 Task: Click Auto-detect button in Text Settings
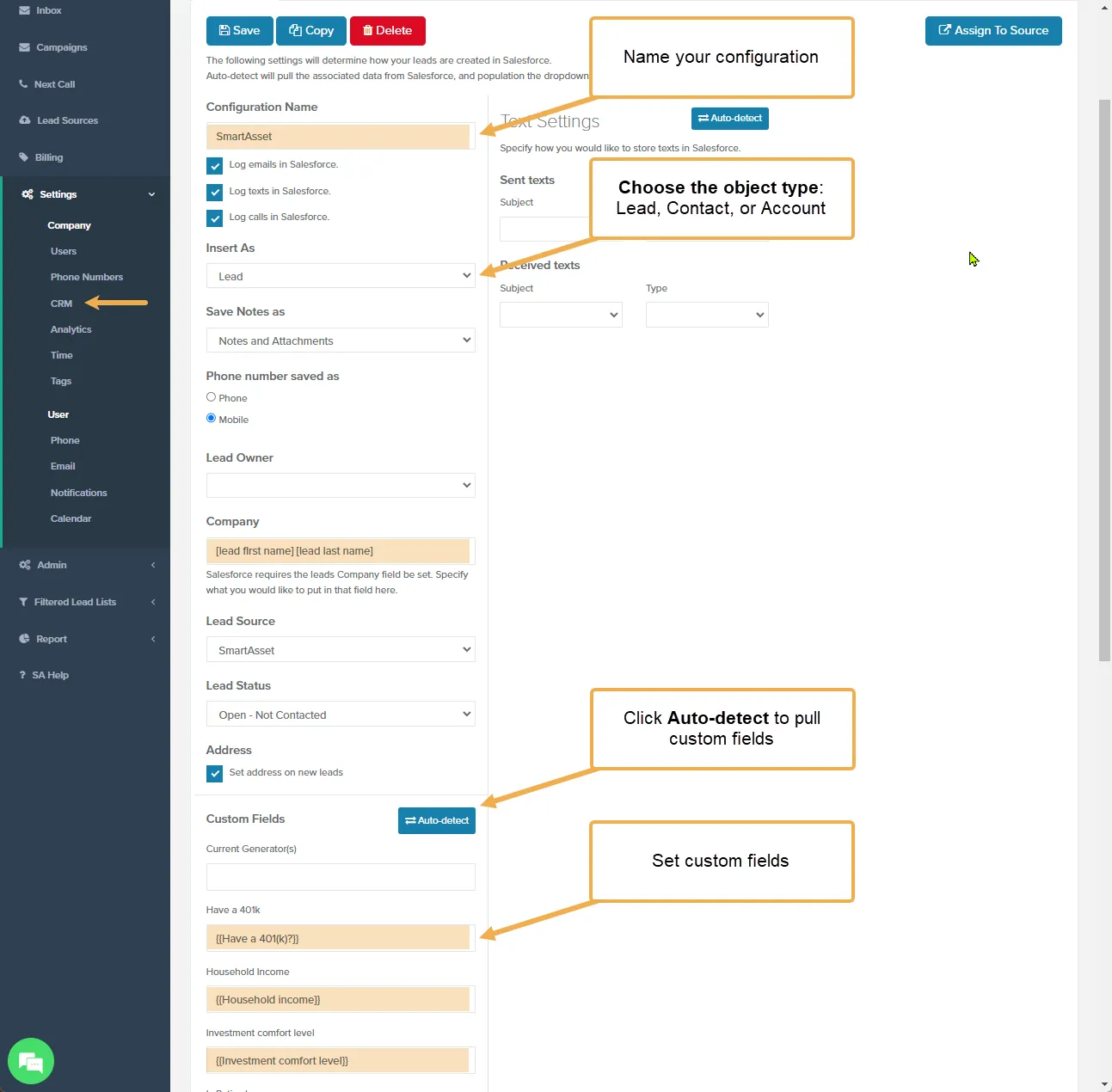click(x=730, y=119)
